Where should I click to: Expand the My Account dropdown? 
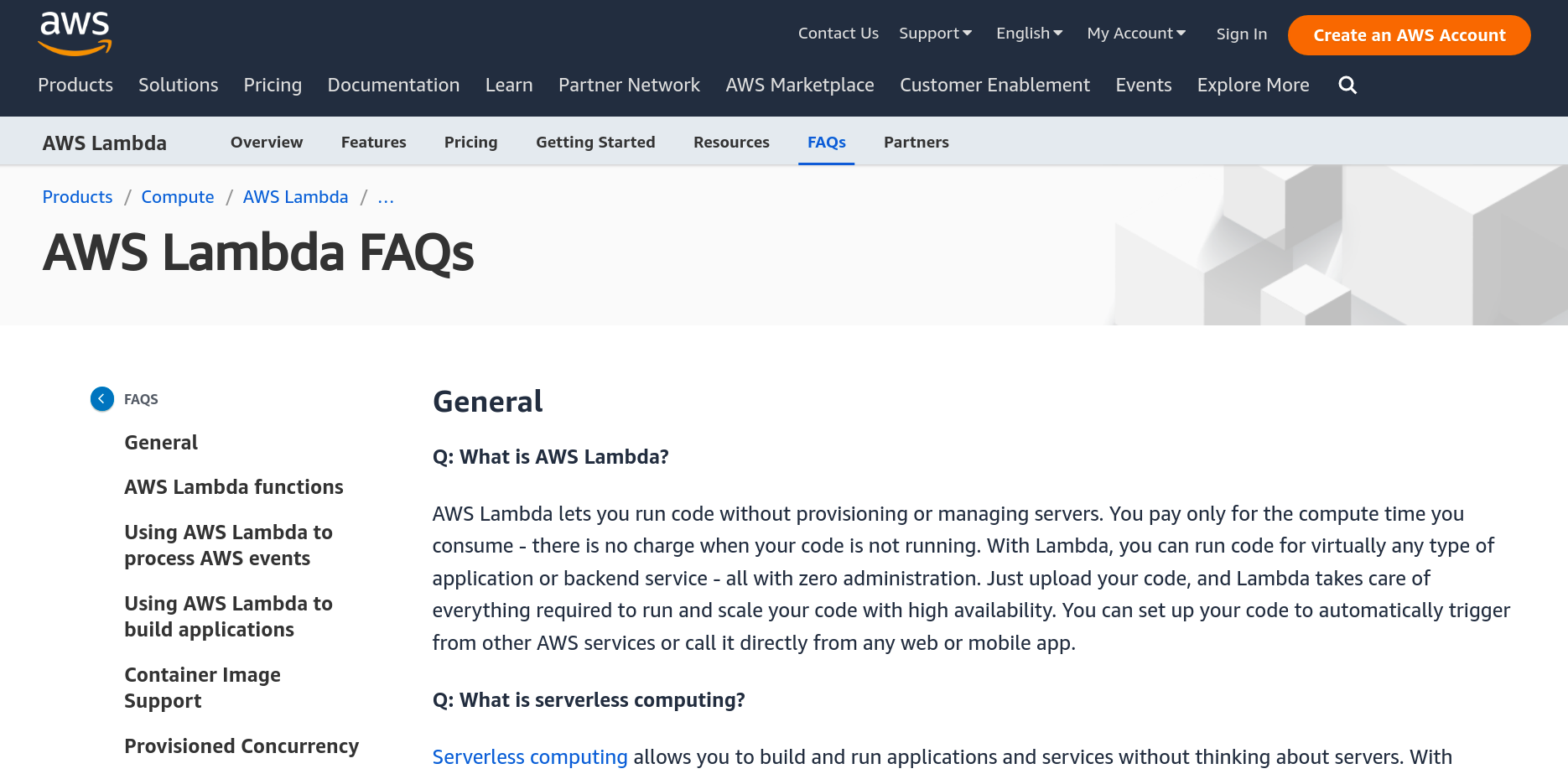tap(1136, 34)
